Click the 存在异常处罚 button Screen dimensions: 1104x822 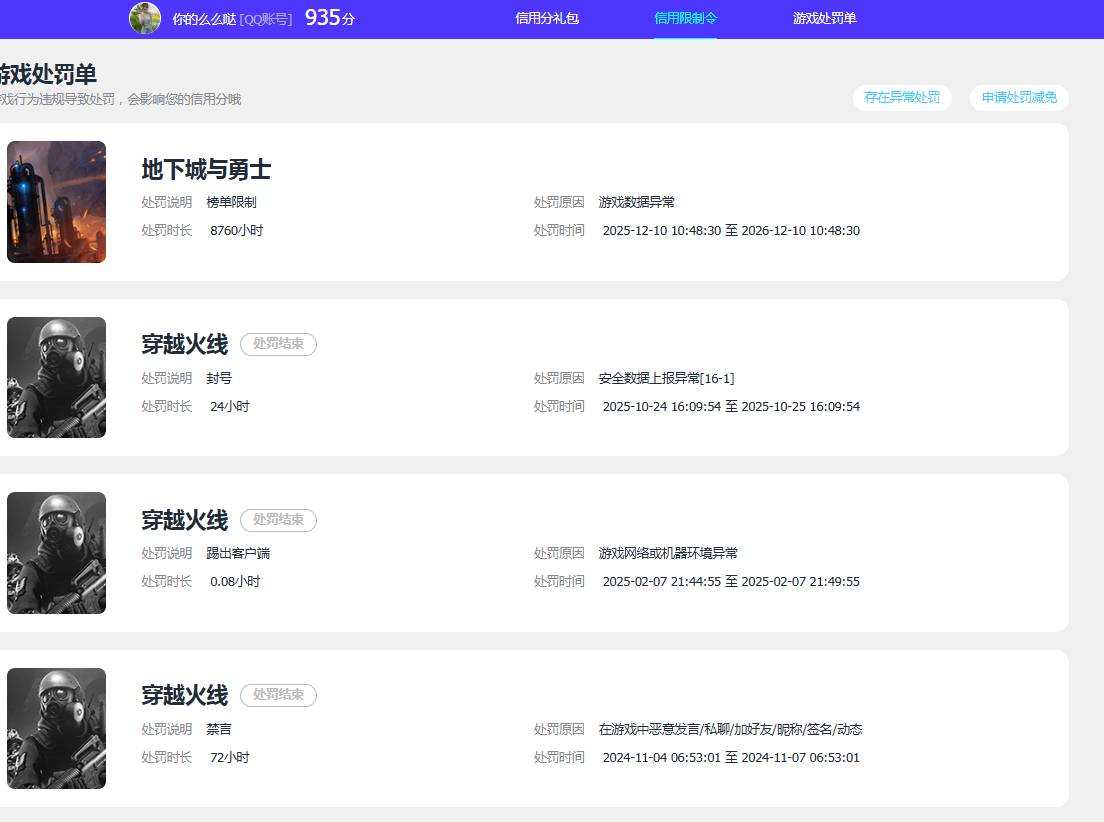902,97
